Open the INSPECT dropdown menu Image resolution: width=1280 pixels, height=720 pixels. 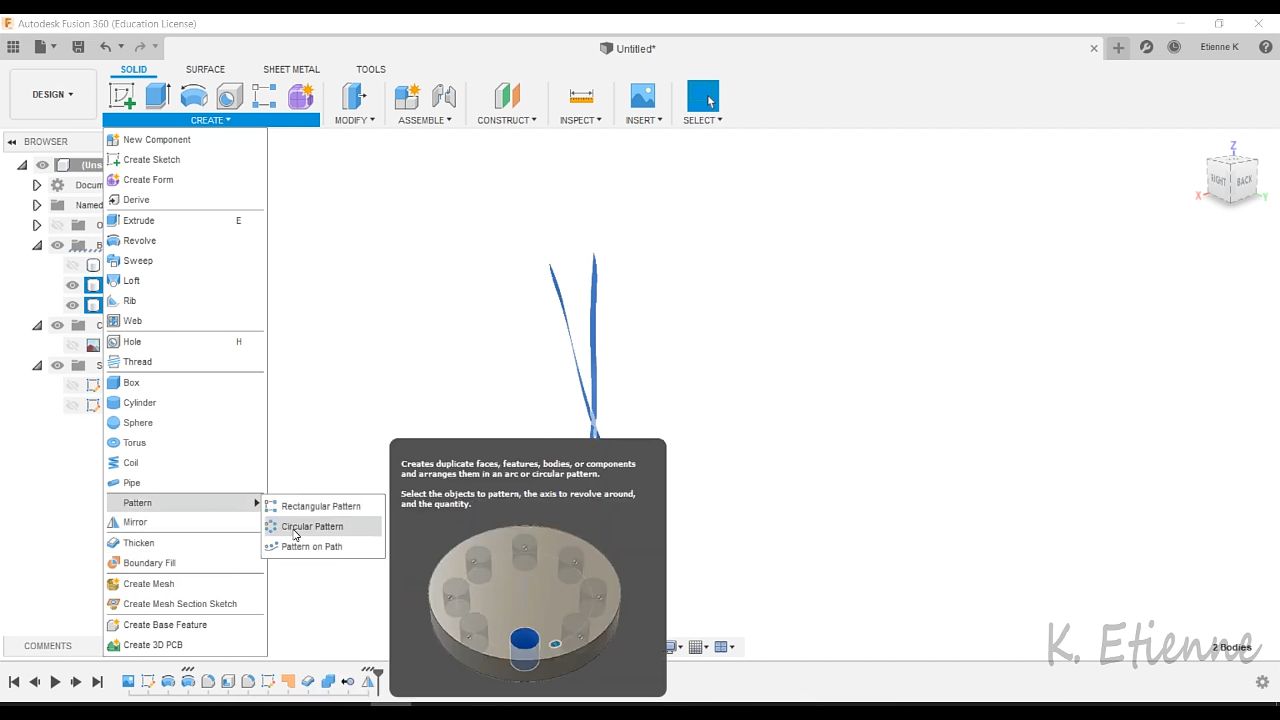[x=581, y=120]
